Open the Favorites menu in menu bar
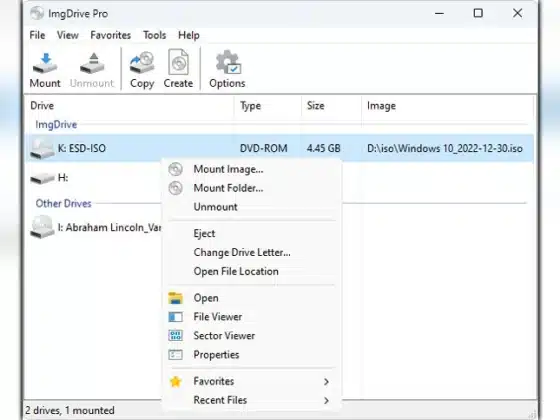The width and height of the screenshot is (560, 420). click(x=110, y=35)
